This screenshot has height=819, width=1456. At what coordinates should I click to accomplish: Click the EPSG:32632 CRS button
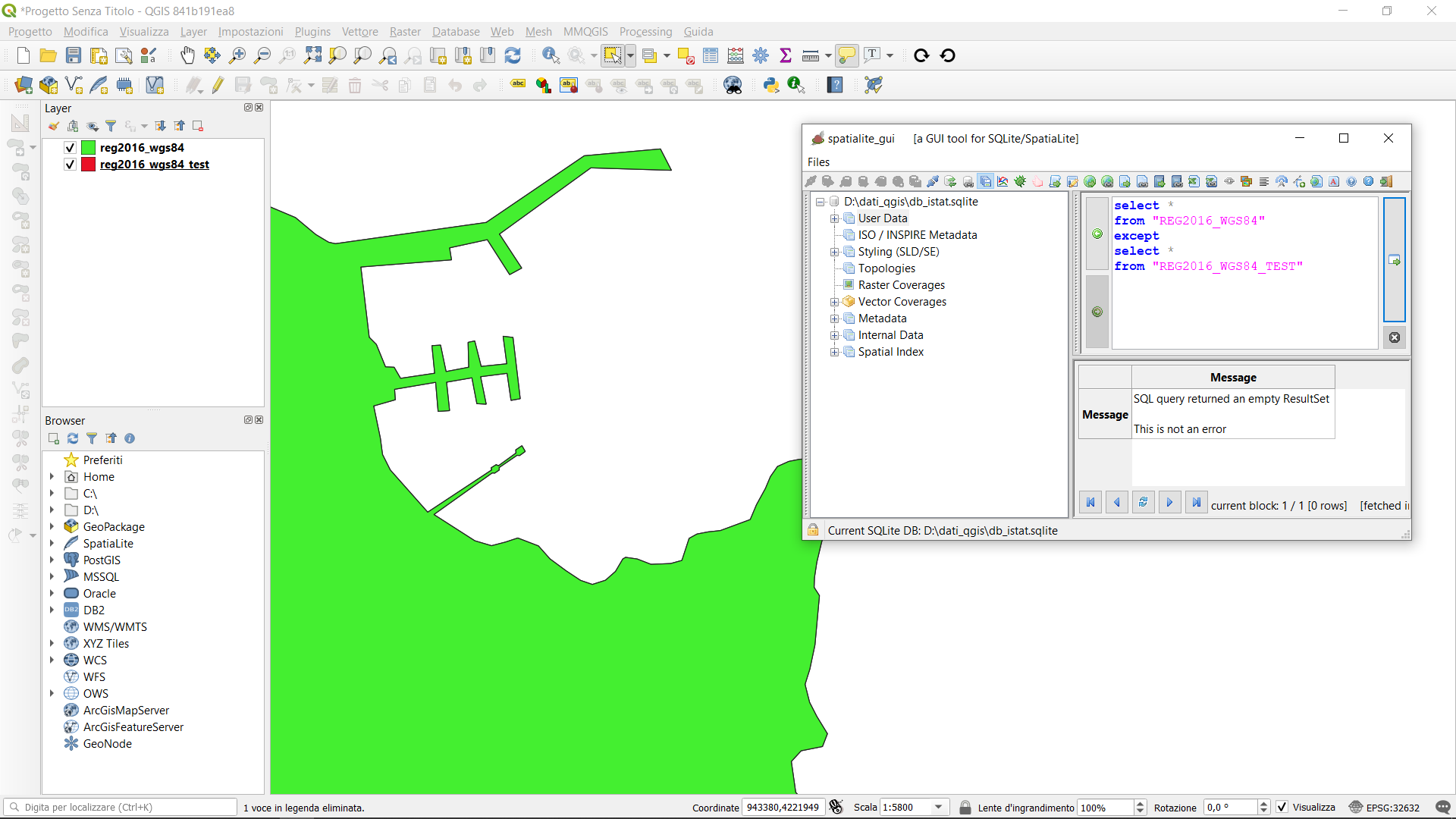coord(1384,808)
